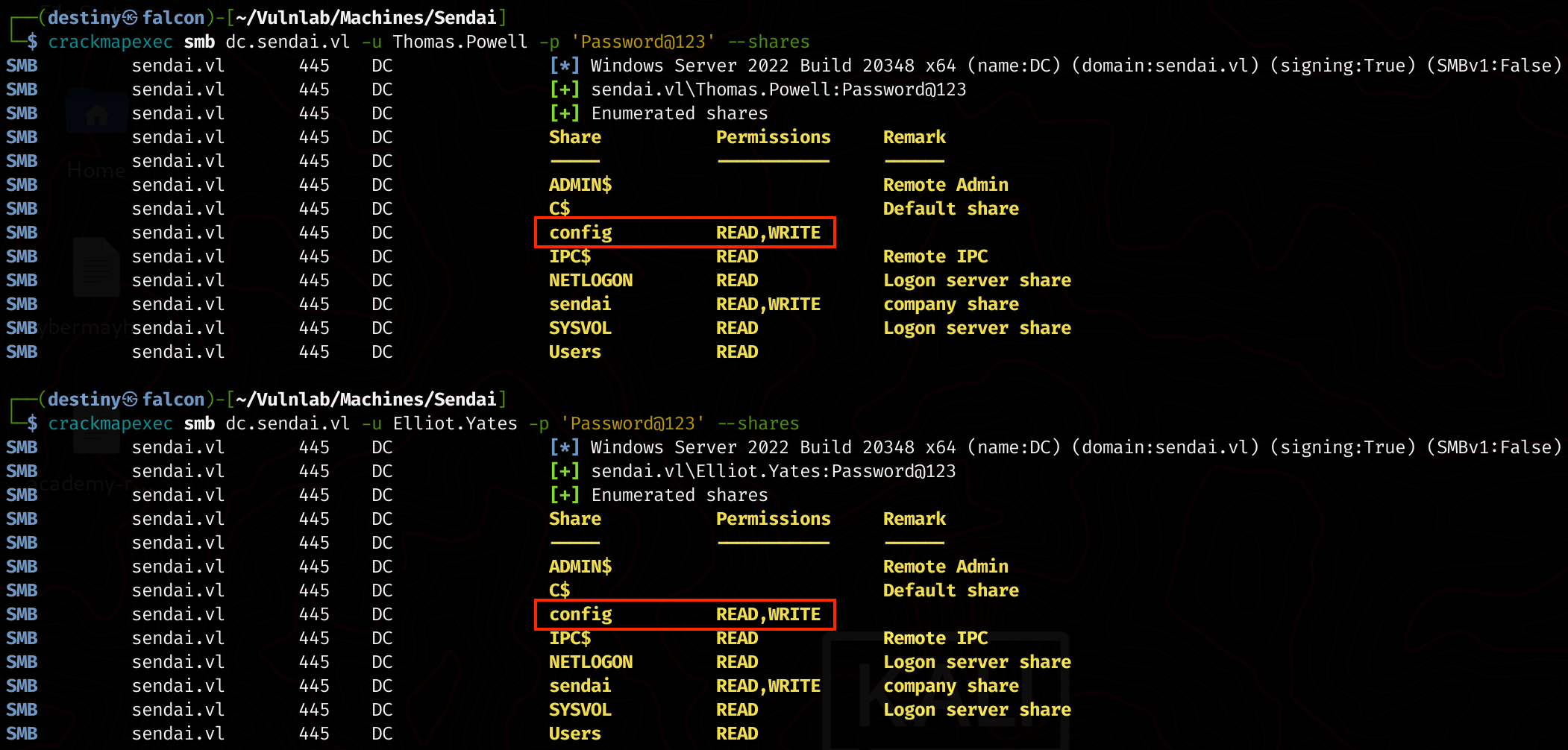Click the Kali logo watermark in the background
This screenshot has height=750, width=1568.
pos(946,690)
